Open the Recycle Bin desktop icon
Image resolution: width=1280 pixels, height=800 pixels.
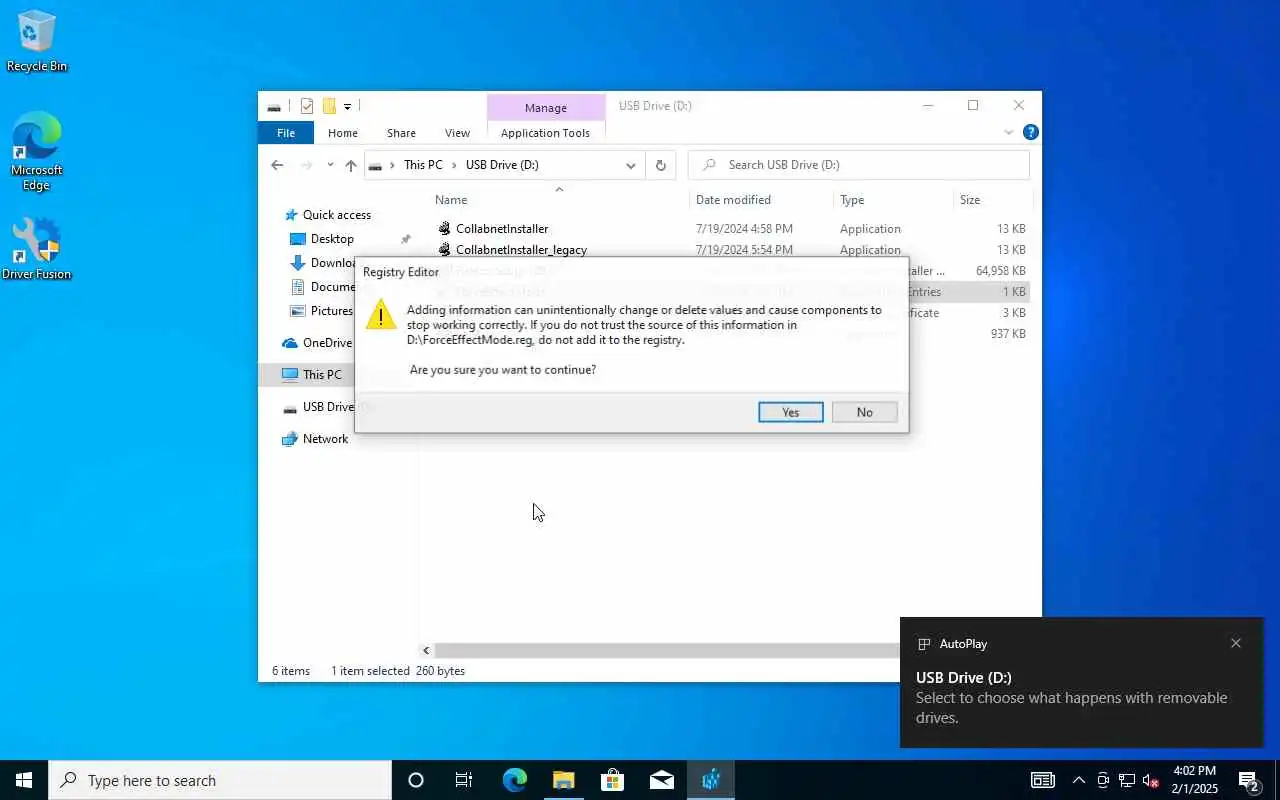click(x=37, y=41)
